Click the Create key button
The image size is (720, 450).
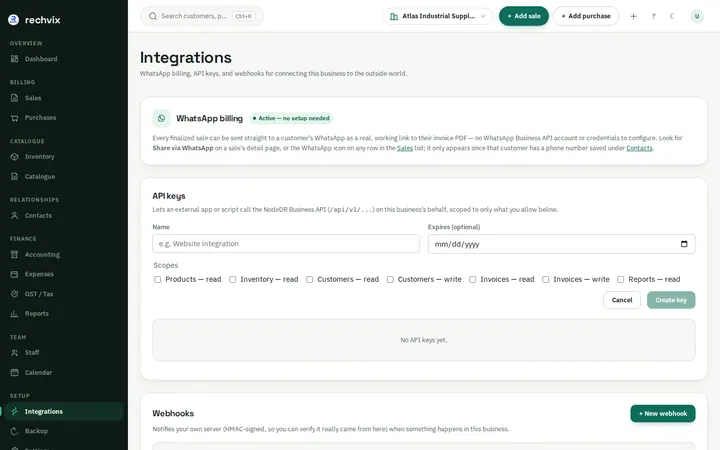click(671, 300)
